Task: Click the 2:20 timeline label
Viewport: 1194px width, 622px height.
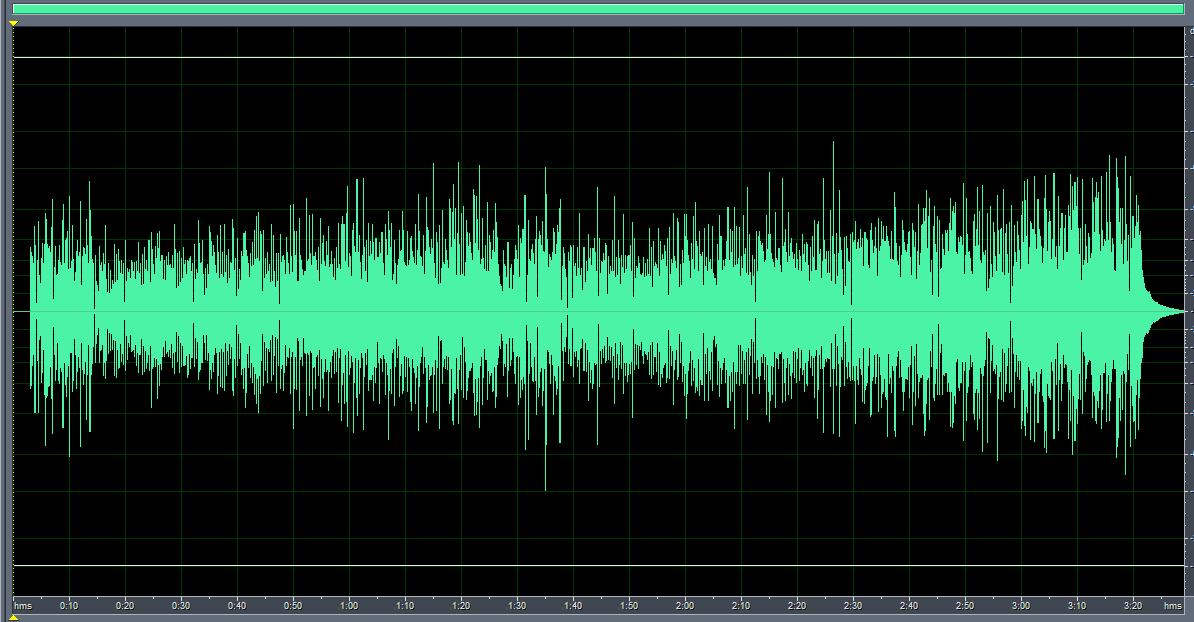Action: tap(797, 606)
